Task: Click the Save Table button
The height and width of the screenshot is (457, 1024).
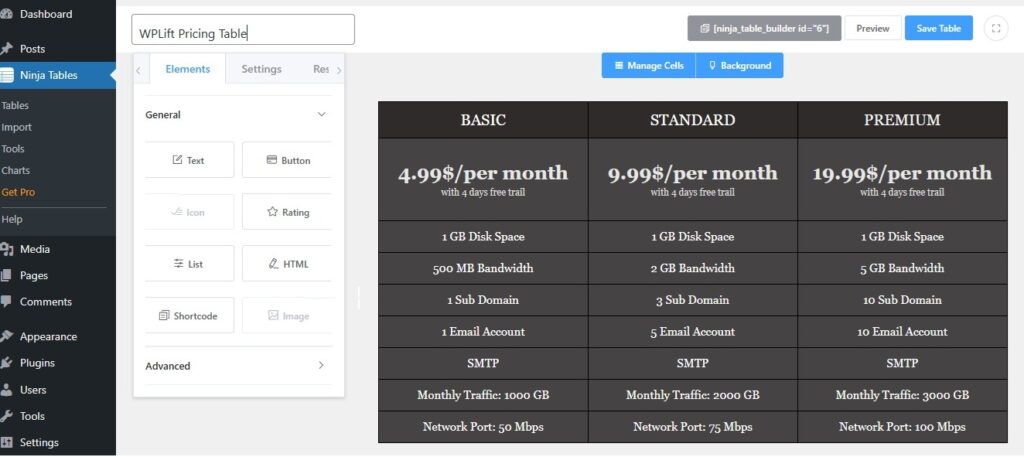Action: (x=938, y=28)
